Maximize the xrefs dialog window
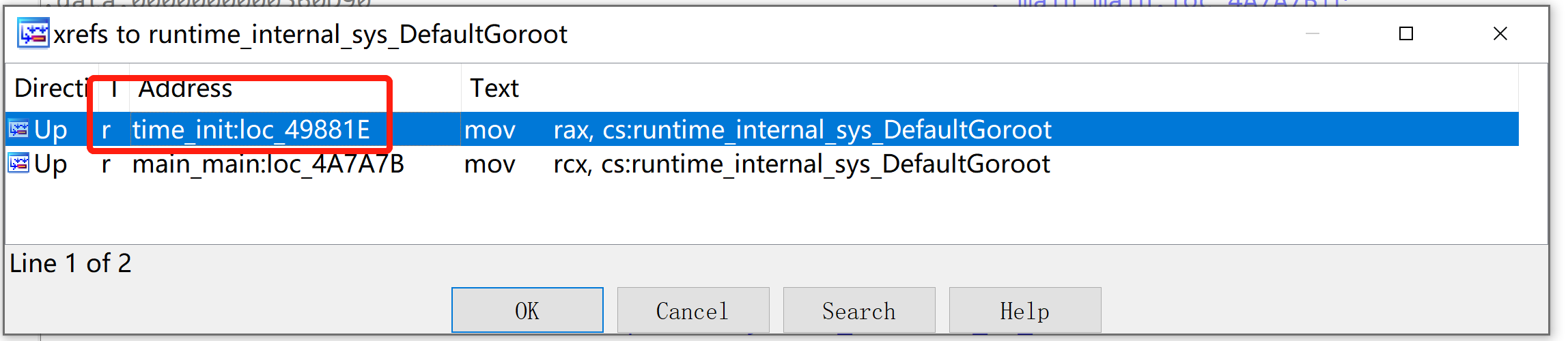 tap(1406, 33)
